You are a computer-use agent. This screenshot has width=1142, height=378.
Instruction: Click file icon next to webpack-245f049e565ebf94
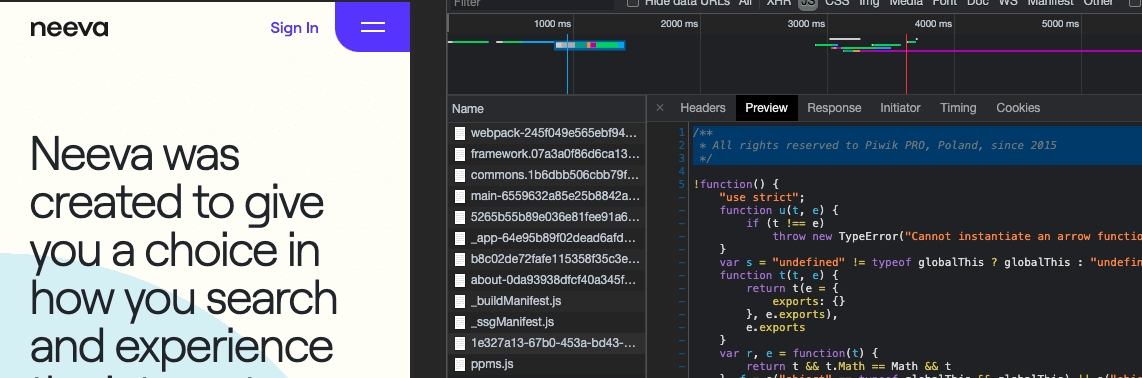(460, 133)
